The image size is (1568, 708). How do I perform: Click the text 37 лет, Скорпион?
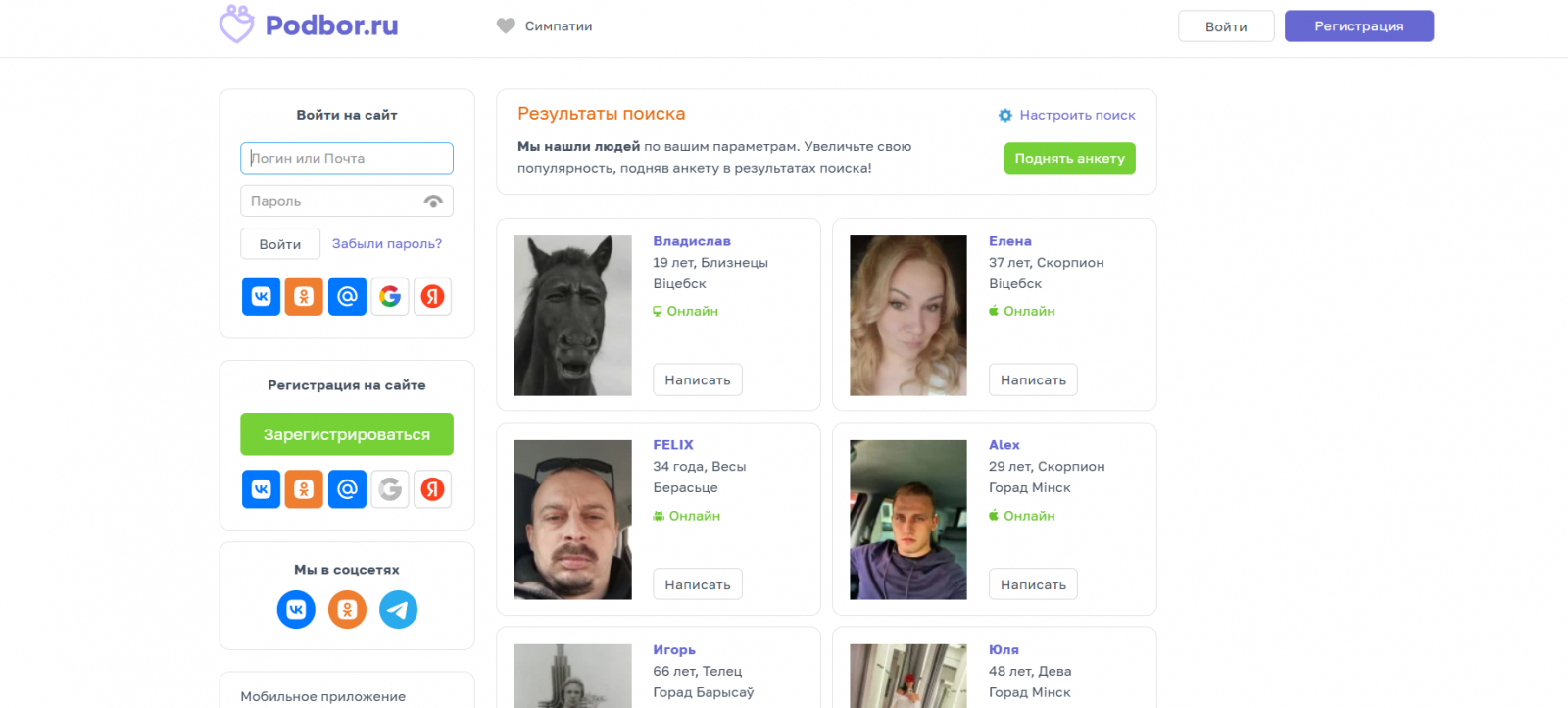coord(1047,263)
